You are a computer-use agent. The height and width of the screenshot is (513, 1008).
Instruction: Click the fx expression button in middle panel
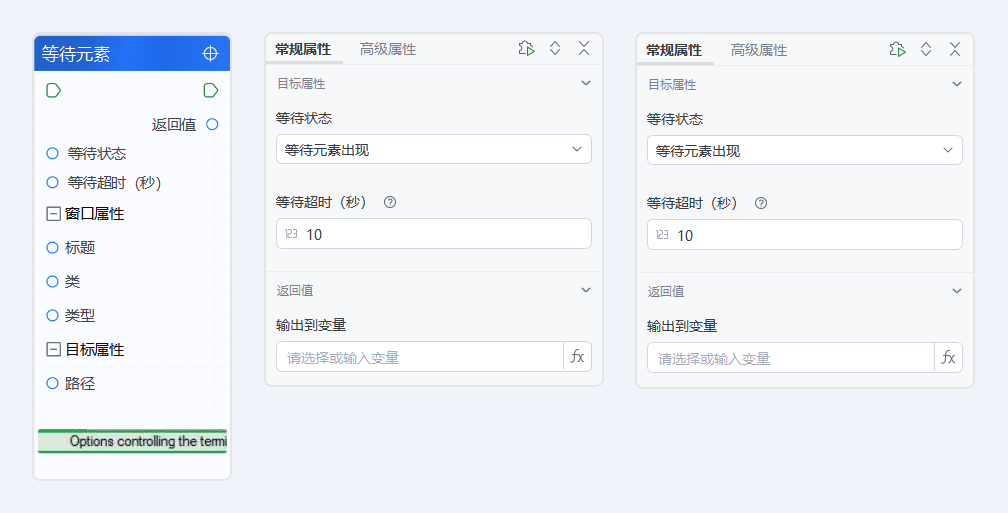click(577, 357)
